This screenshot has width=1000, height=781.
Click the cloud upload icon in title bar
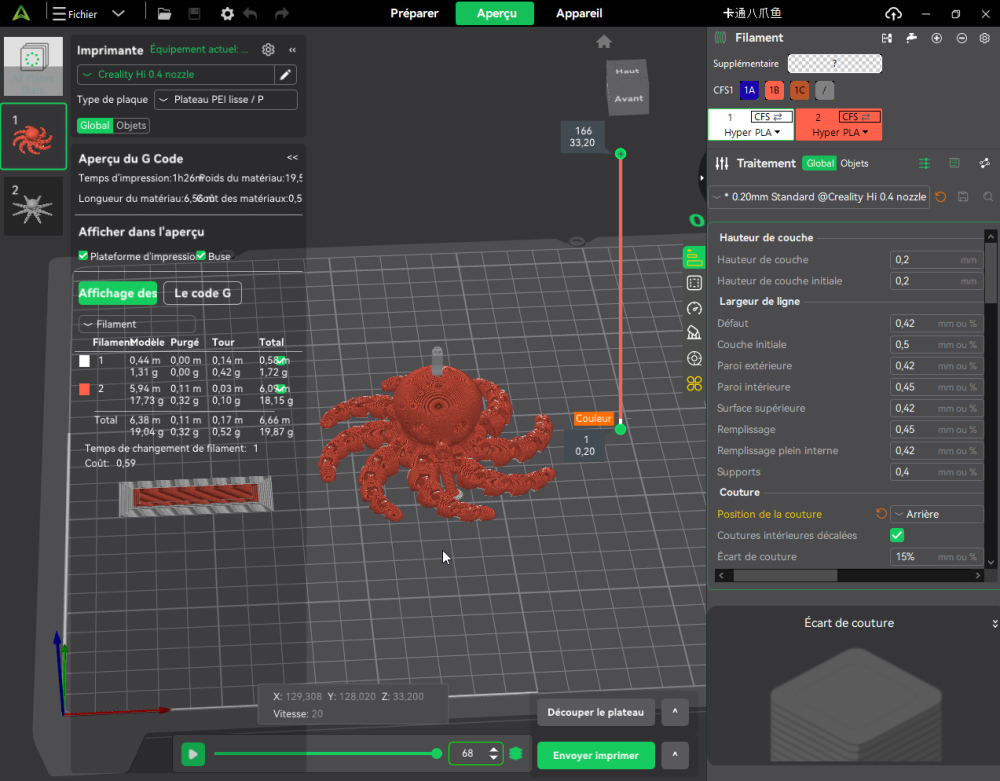coord(893,13)
